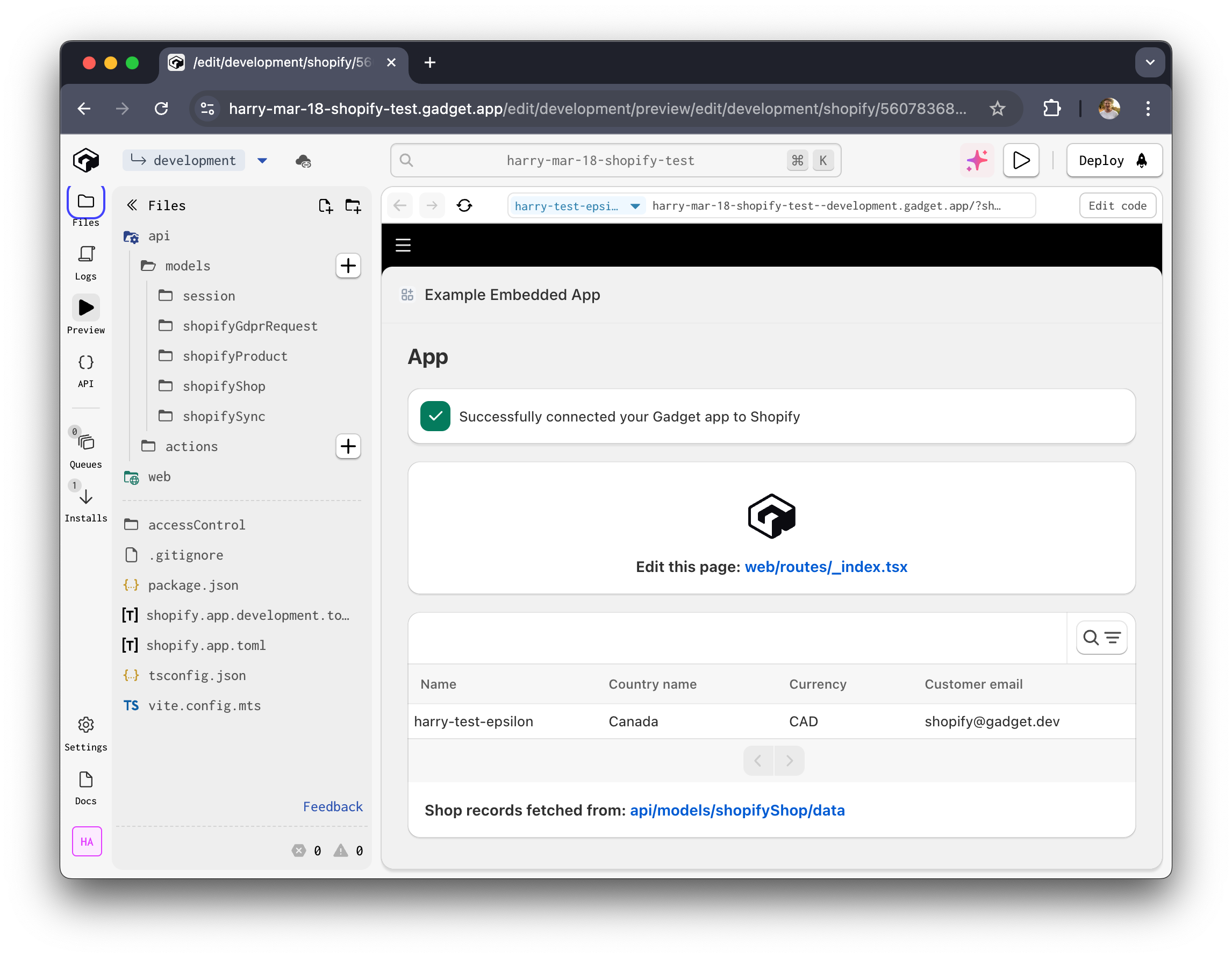Screen dimensions: 1232x958
Task: Expand the actions folder
Action: tap(180, 446)
